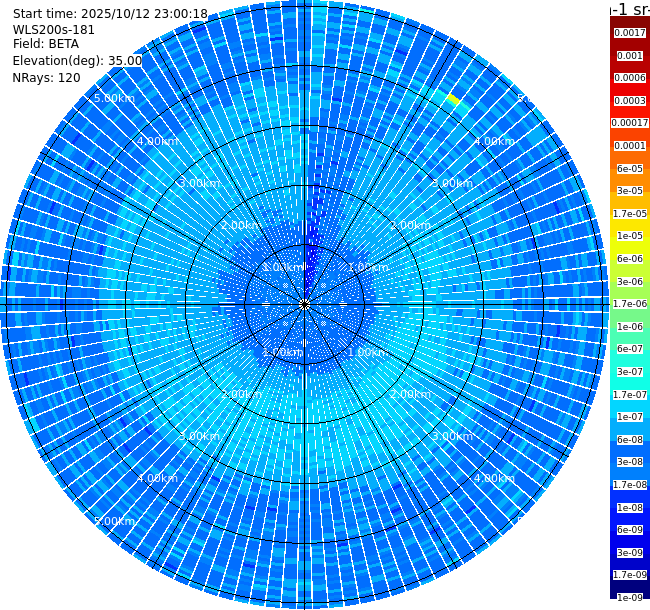Click the lower-right 1.00km ring label
This screenshot has height=610, width=650.
click(x=368, y=352)
